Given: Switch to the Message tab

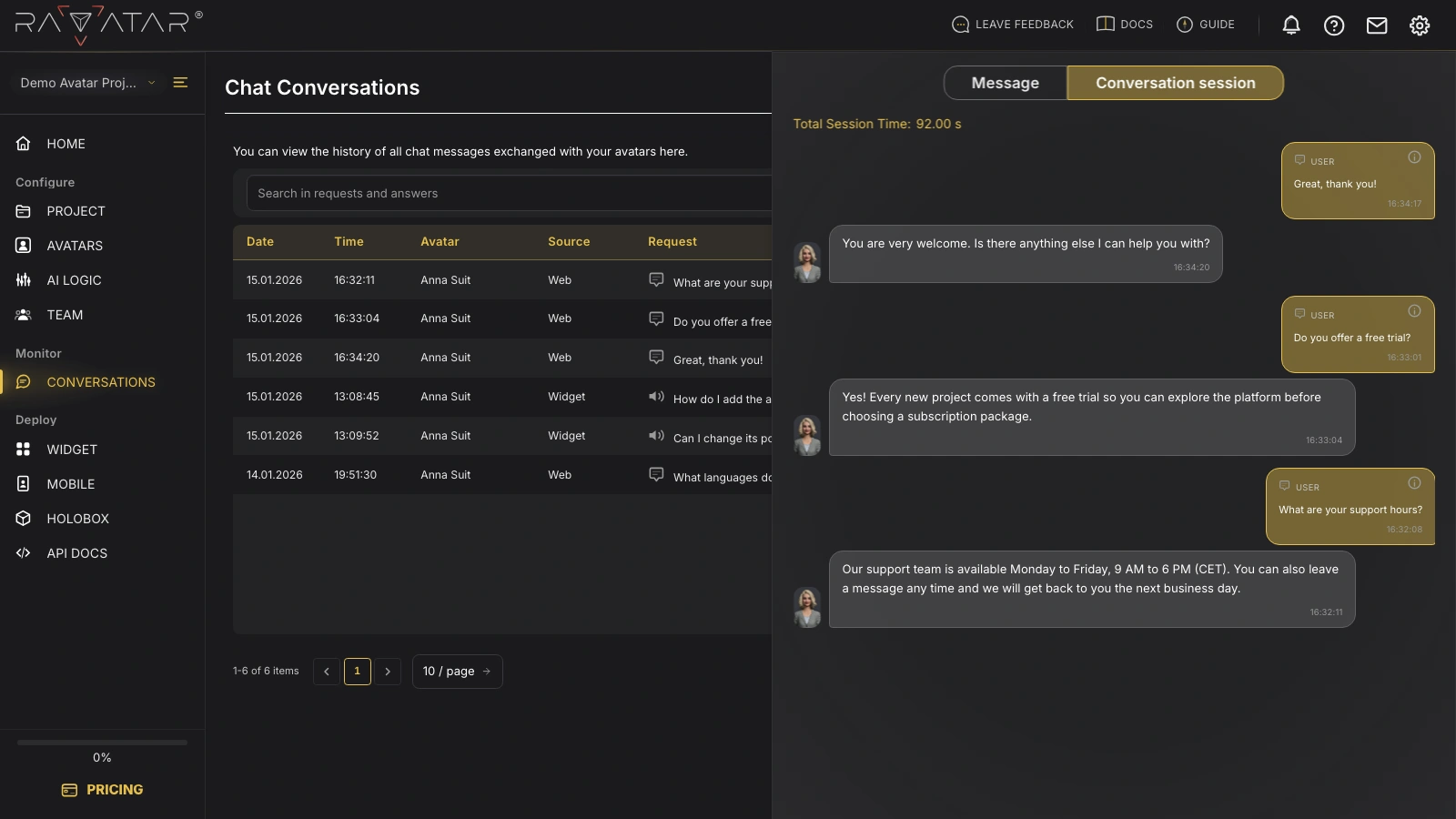Looking at the screenshot, I should [1006, 83].
